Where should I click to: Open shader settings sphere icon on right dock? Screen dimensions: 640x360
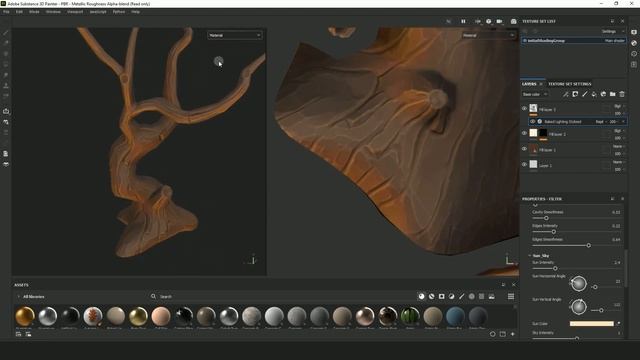click(634, 43)
